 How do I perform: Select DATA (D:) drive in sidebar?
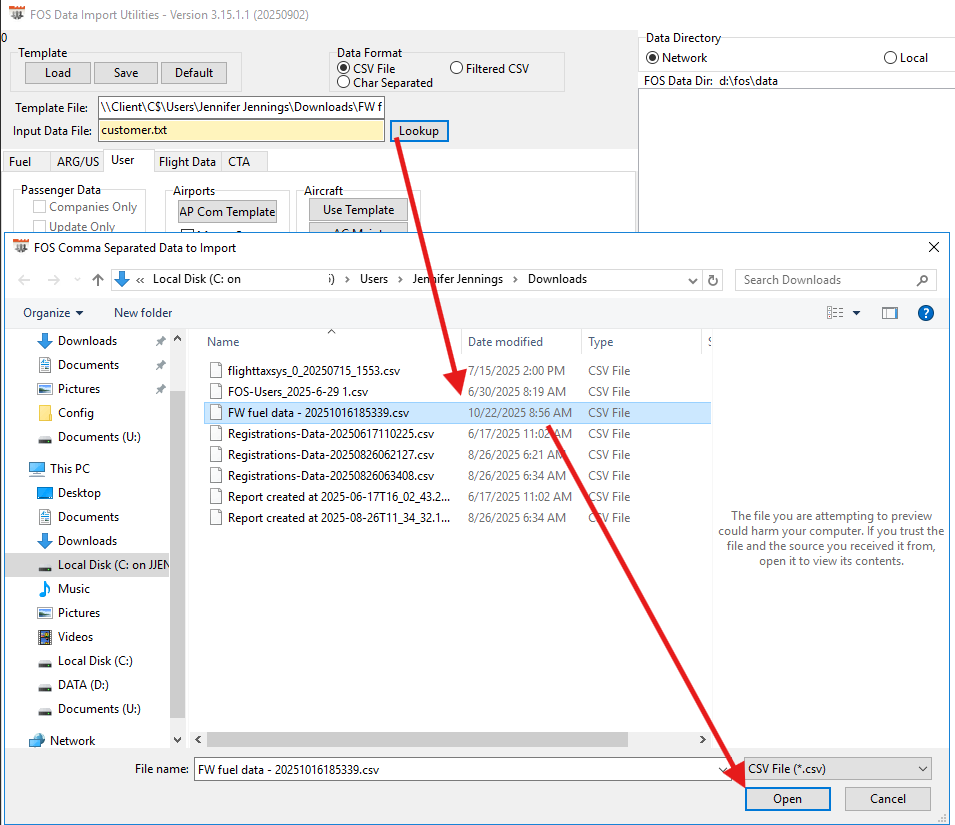pos(83,685)
